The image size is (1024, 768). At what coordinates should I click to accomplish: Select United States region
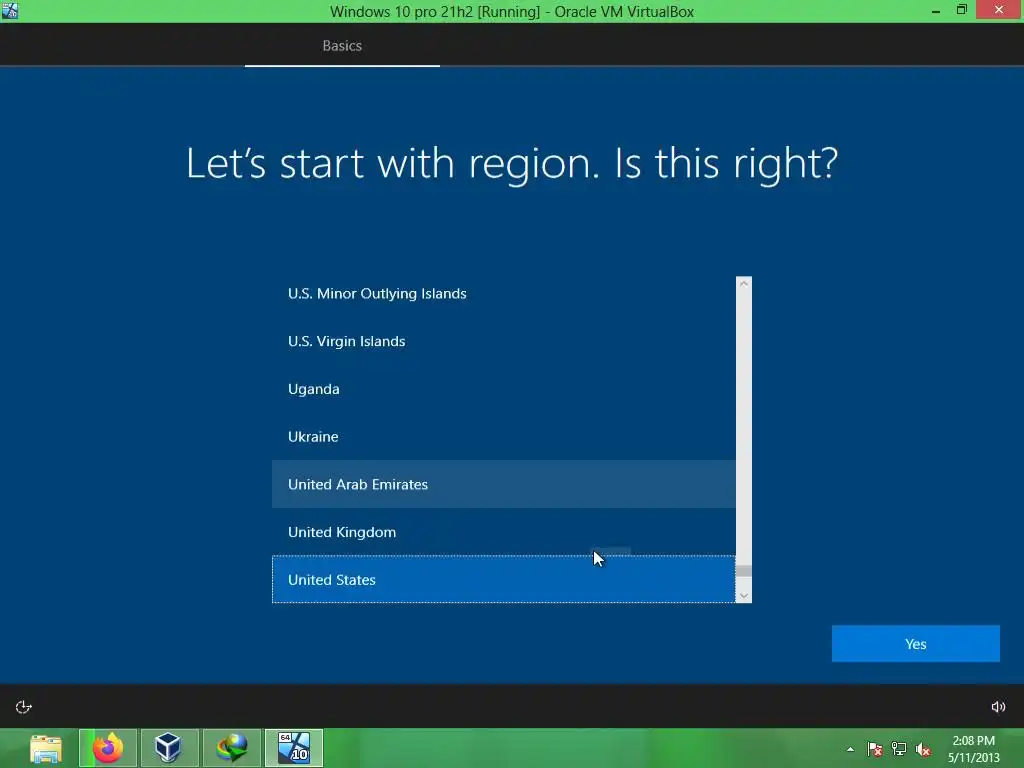click(x=504, y=580)
